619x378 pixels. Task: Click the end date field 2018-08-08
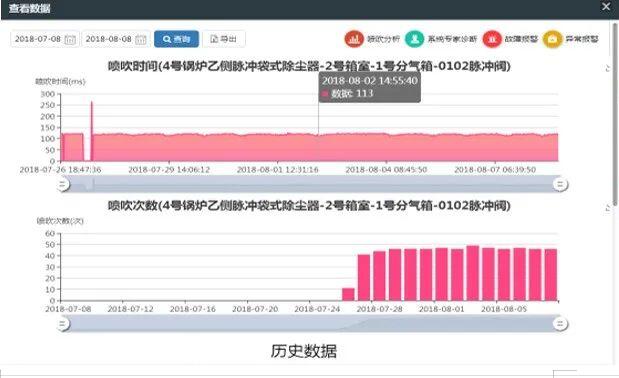pos(116,39)
